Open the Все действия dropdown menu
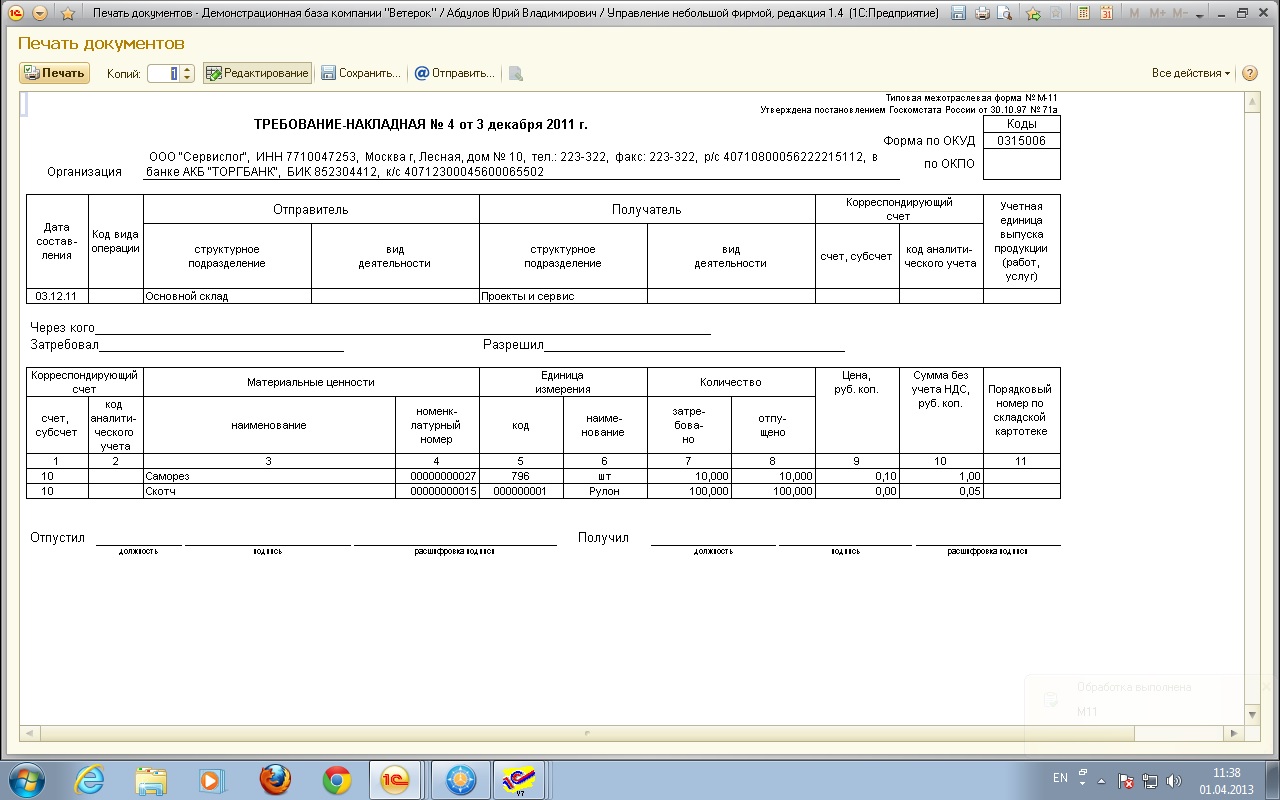Viewport: 1280px width, 800px height. (1191, 73)
